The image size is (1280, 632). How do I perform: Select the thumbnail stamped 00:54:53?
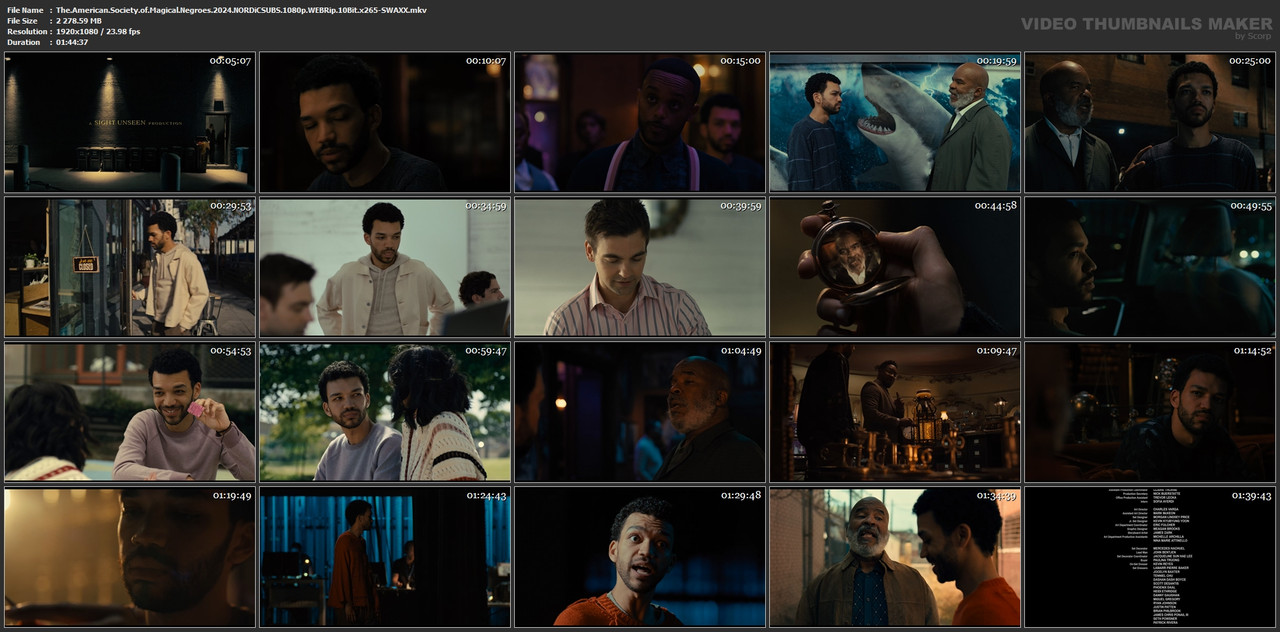click(x=130, y=412)
